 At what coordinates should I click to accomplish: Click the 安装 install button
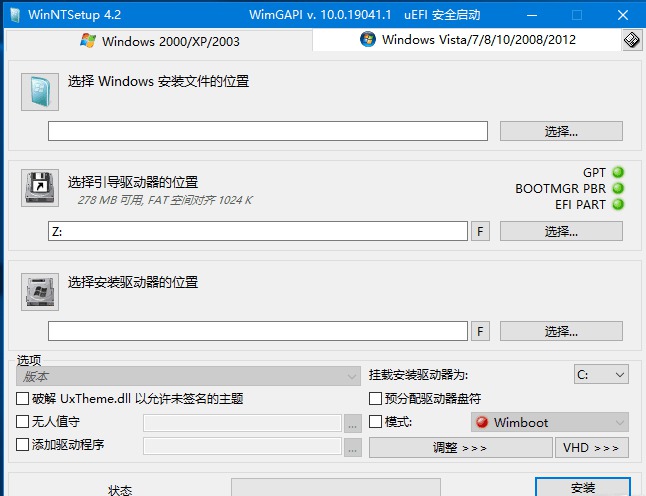point(583,487)
